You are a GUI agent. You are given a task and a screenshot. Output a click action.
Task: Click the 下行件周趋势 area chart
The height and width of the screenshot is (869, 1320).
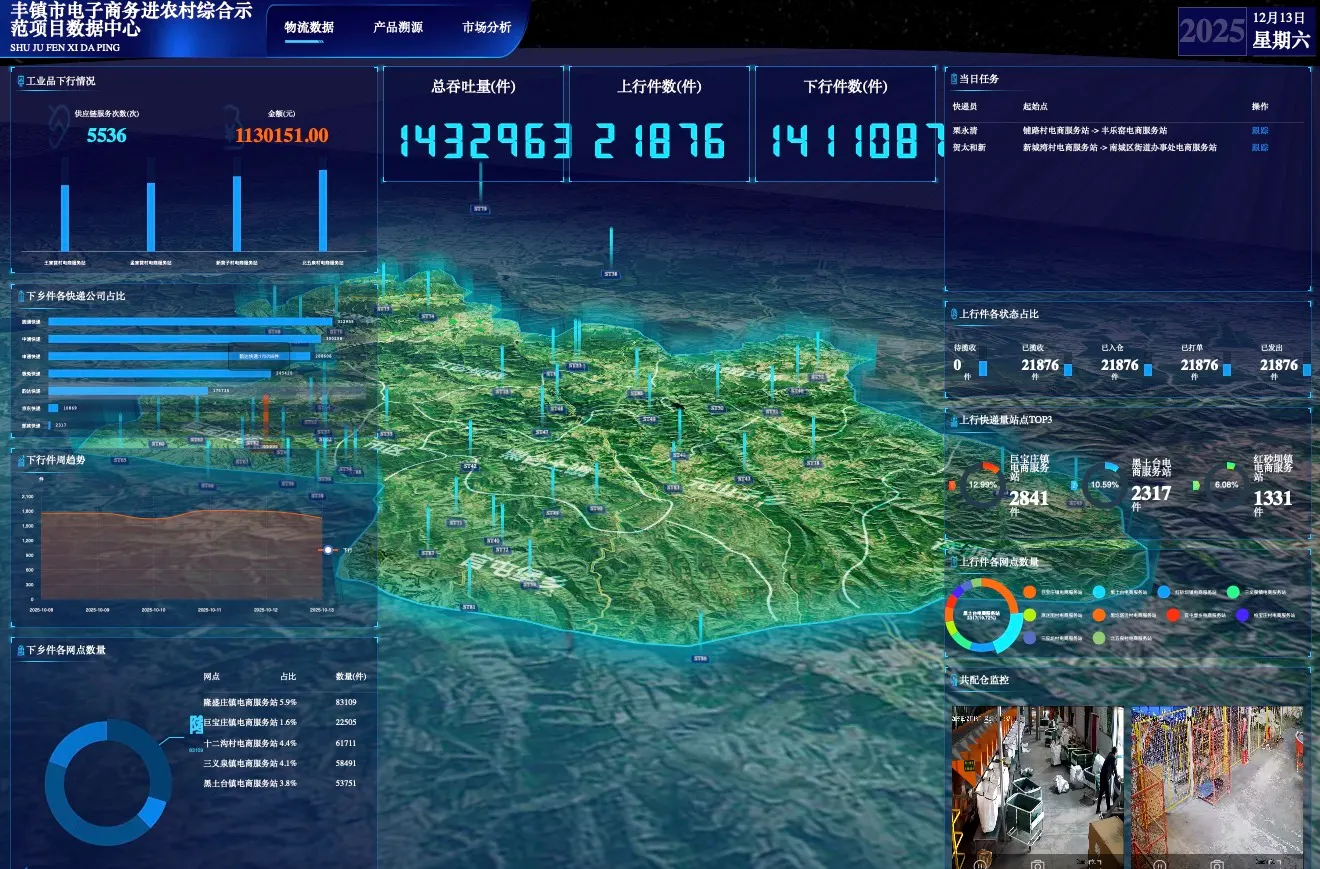[180, 555]
